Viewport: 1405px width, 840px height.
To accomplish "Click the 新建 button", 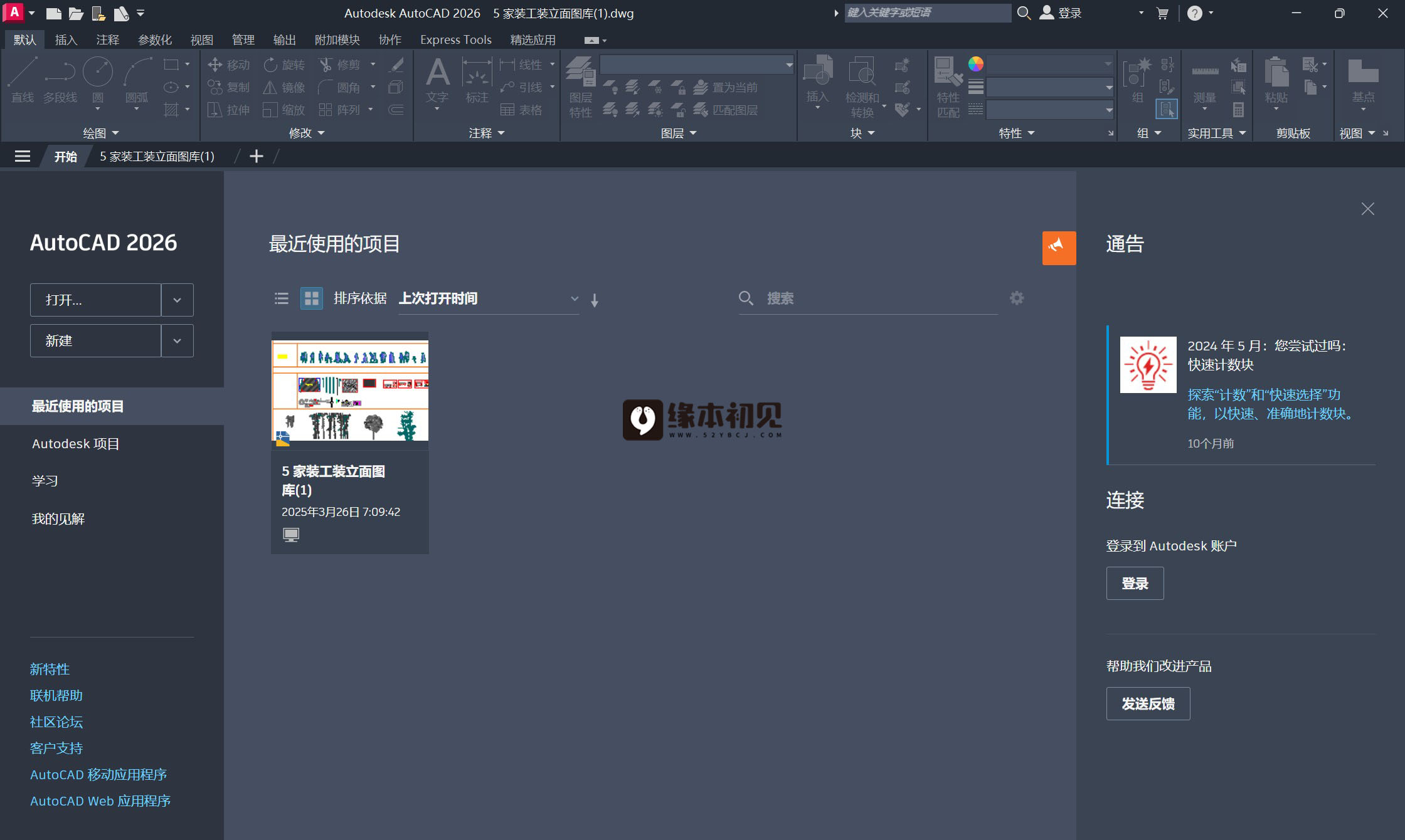I will point(95,340).
